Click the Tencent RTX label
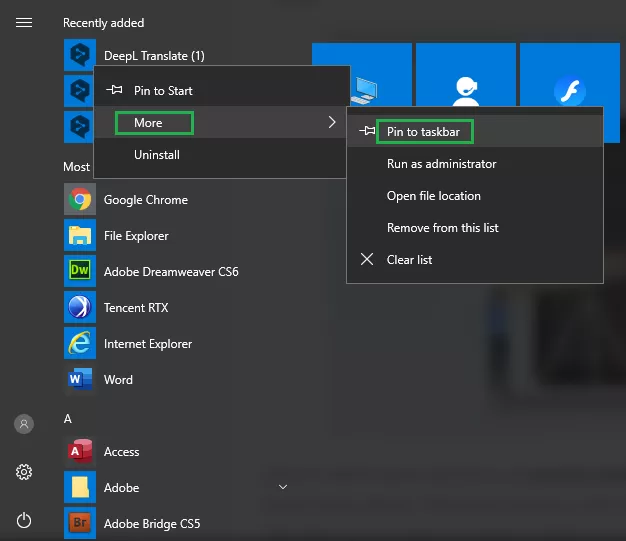The image size is (626, 541). pyautogui.click(x=136, y=307)
